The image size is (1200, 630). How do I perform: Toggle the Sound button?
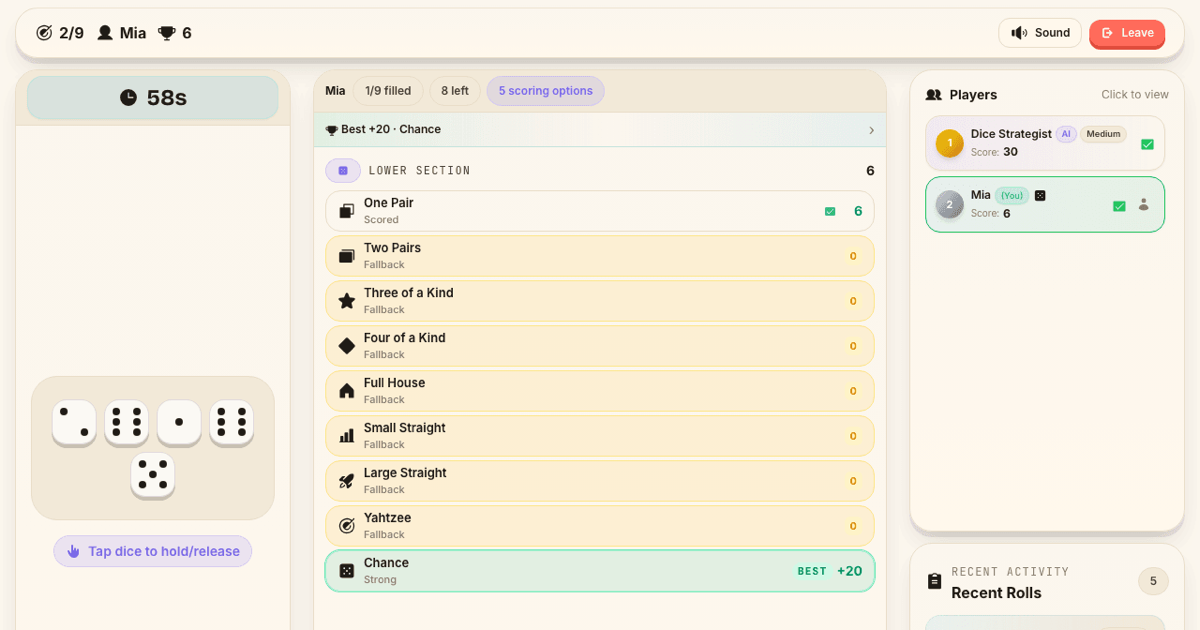tap(1040, 33)
